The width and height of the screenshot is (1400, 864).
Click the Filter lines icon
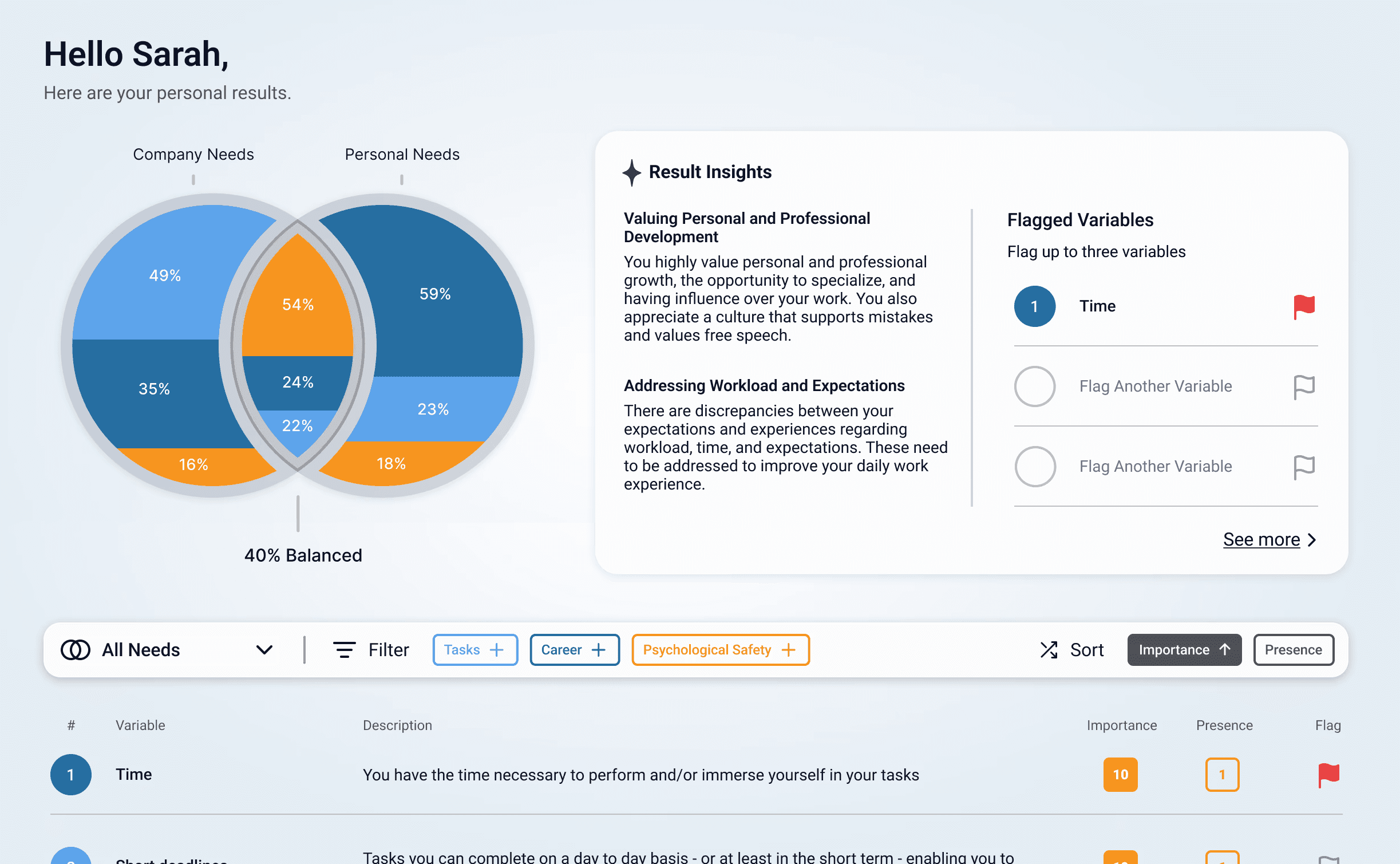pyautogui.click(x=344, y=650)
